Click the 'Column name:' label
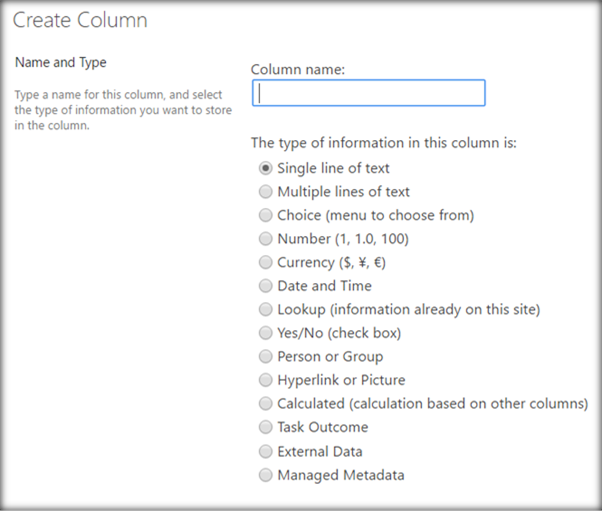Viewport: 602px width, 511px height. pyautogui.click(x=297, y=69)
